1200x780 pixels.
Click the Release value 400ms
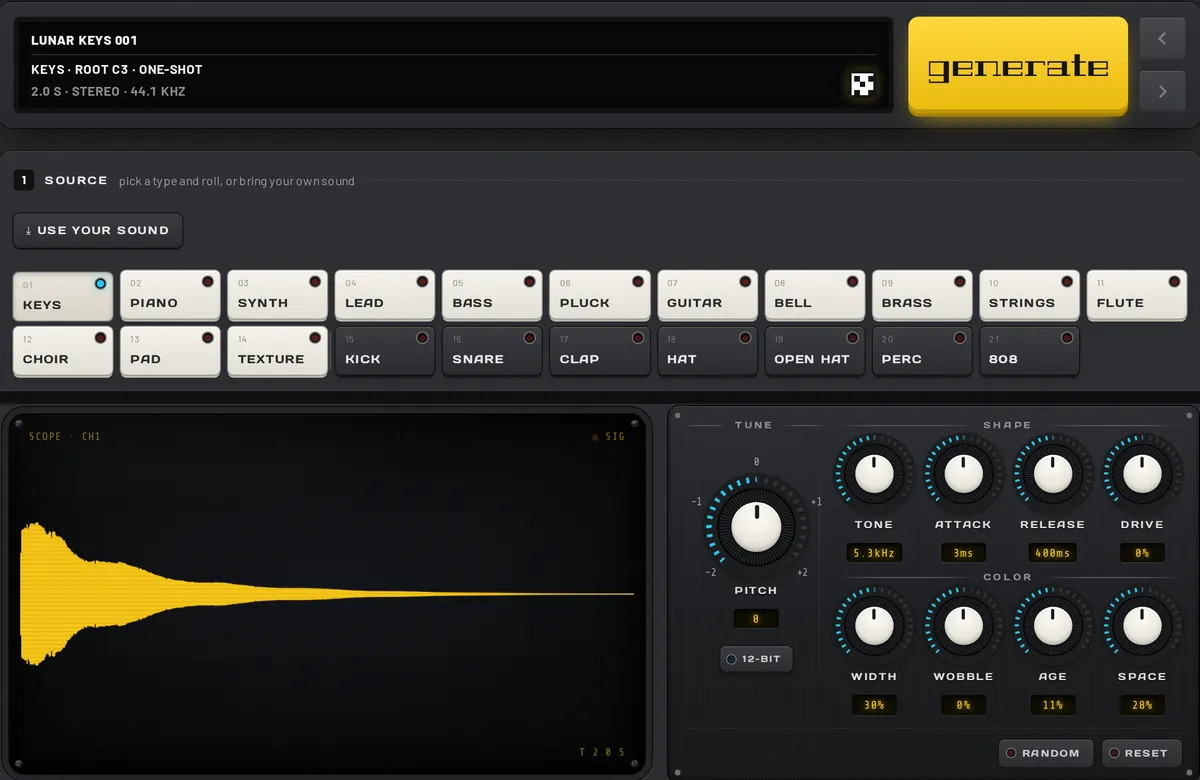click(1052, 553)
